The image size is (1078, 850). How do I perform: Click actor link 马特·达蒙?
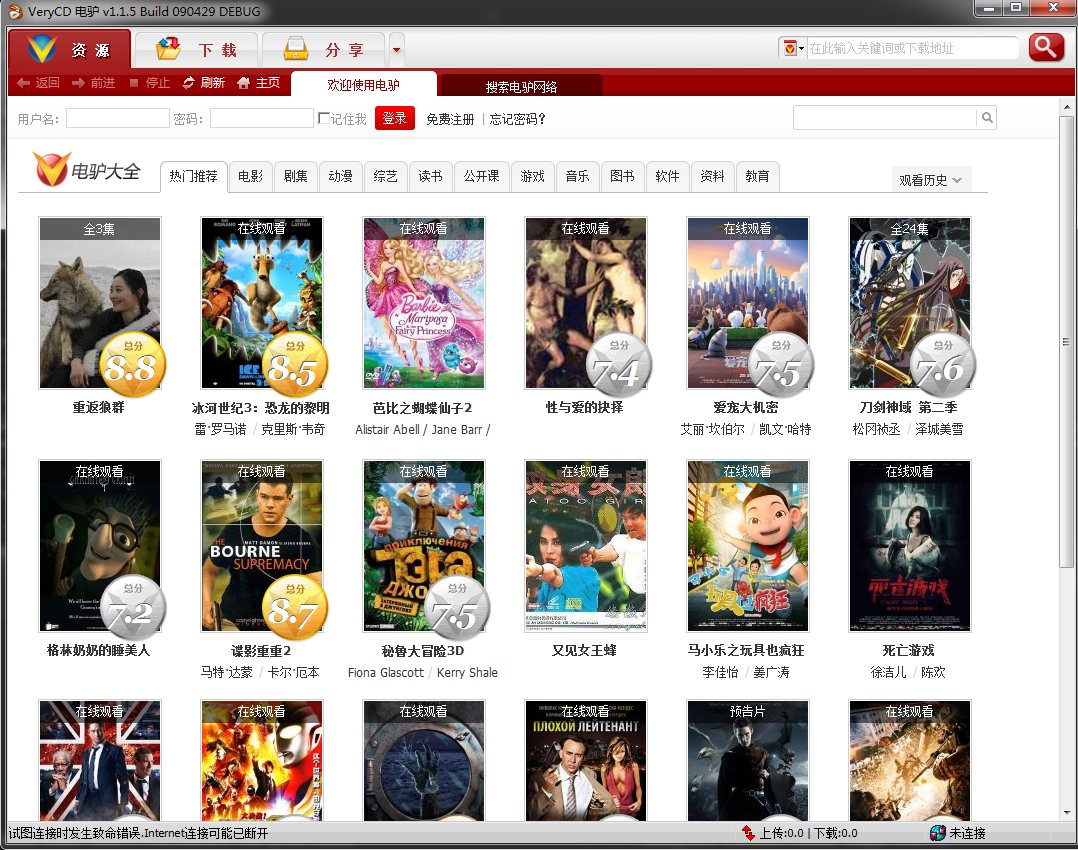pyautogui.click(x=226, y=673)
